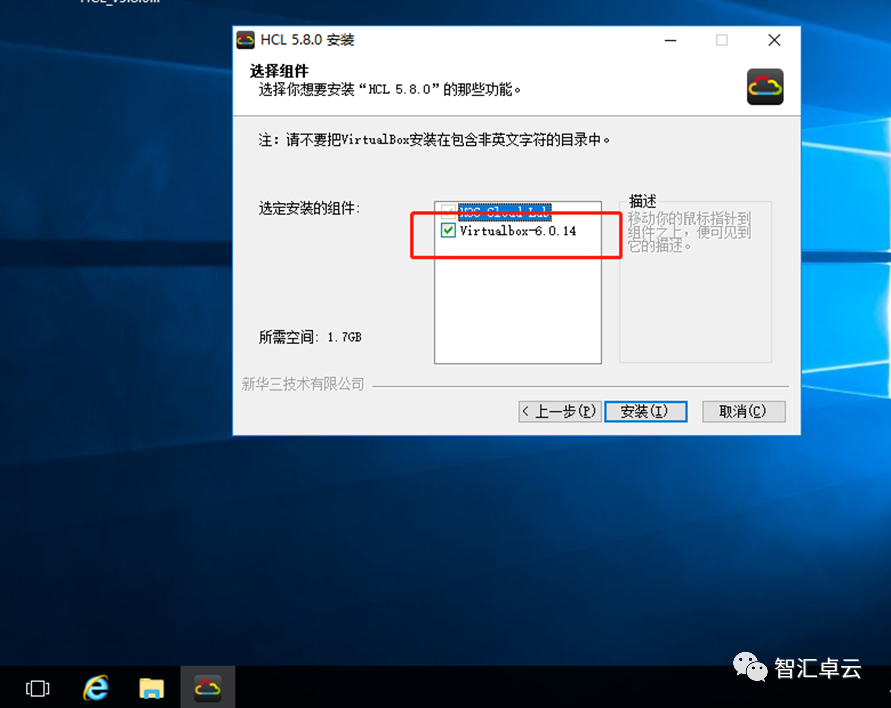This screenshot has height=708, width=891.
Task: Select the Virtualbox-6.0.14 list entry text
Action: (x=518, y=231)
